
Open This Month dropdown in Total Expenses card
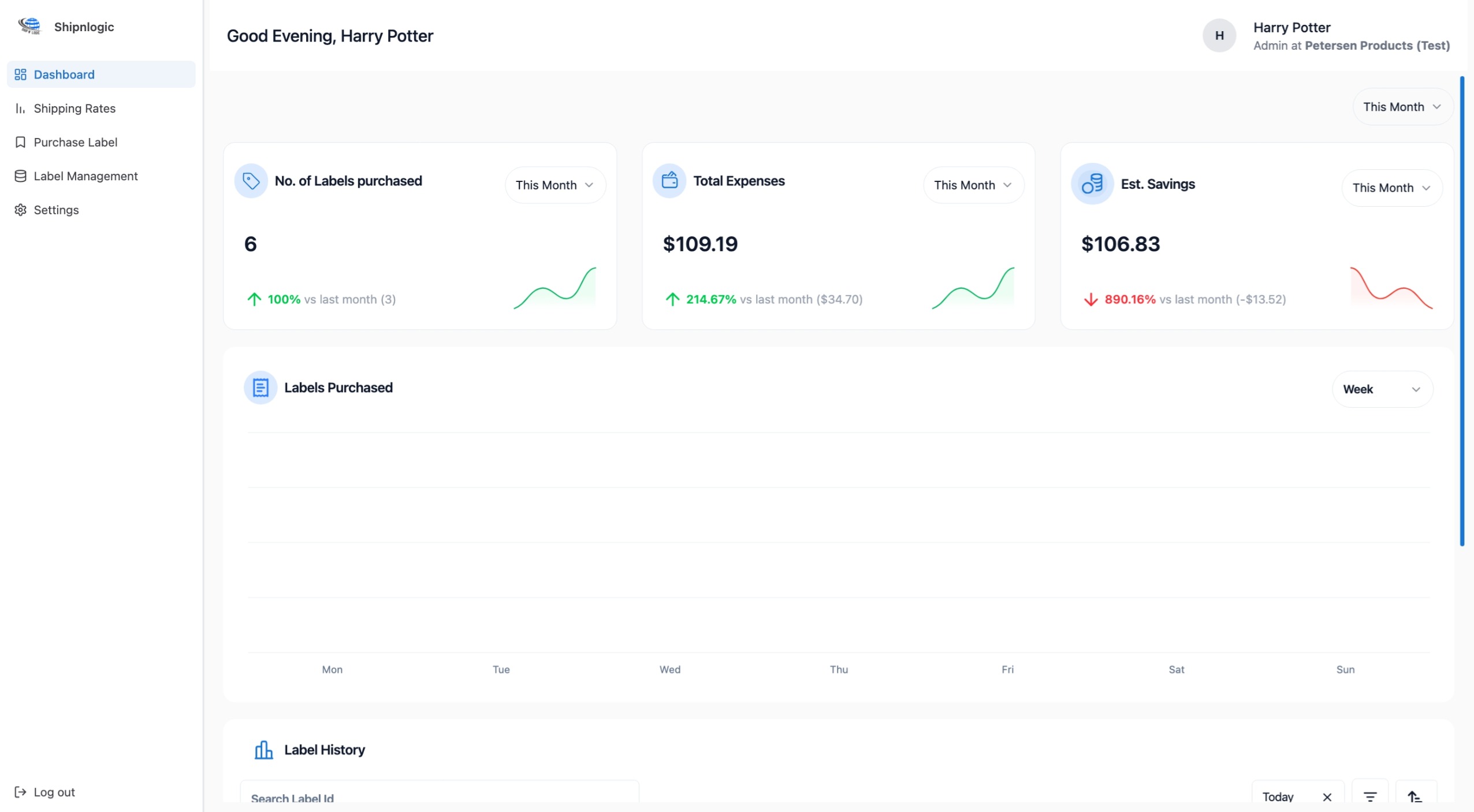[x=973, y=185]
